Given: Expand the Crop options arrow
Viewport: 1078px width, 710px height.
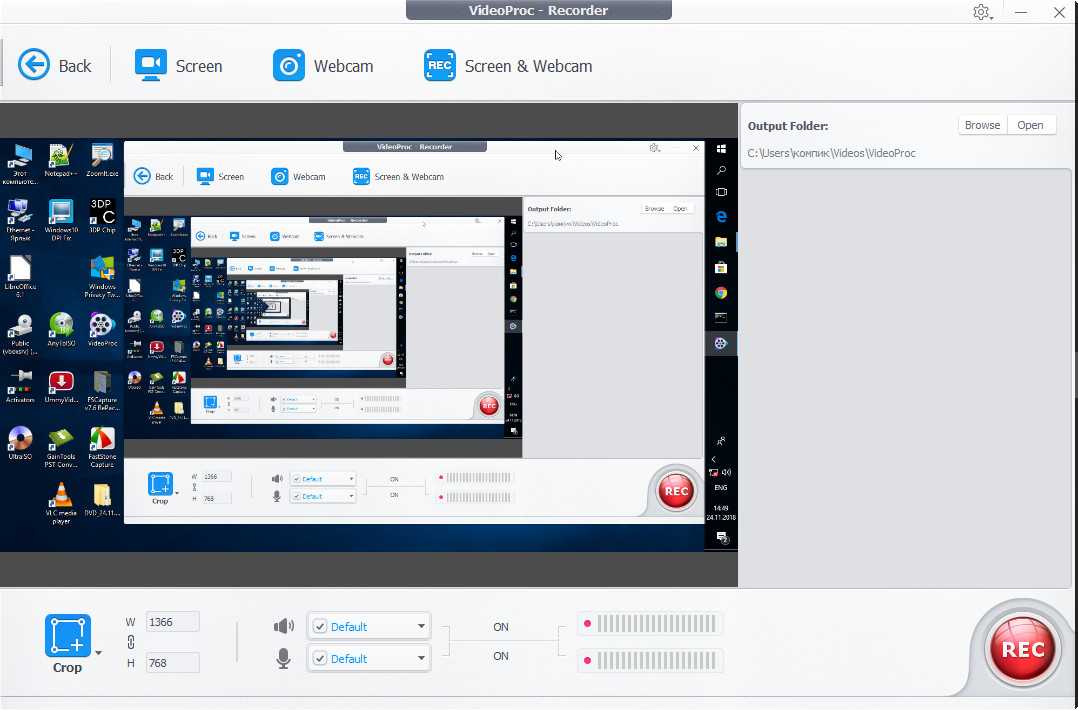Looking at the screenshot, I should (98, 653).
